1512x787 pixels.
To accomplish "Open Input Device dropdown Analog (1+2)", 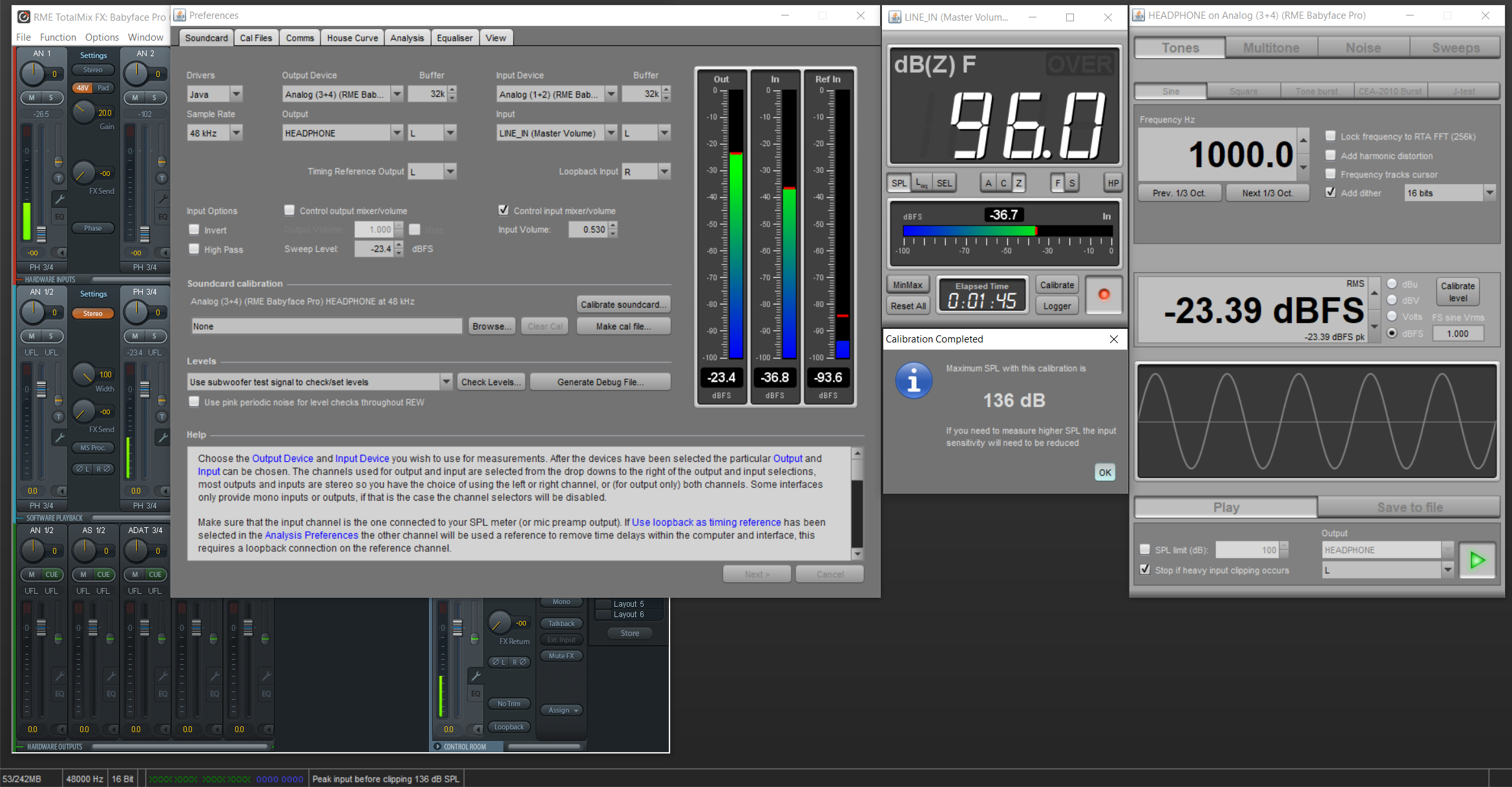I will click(557, 94).
